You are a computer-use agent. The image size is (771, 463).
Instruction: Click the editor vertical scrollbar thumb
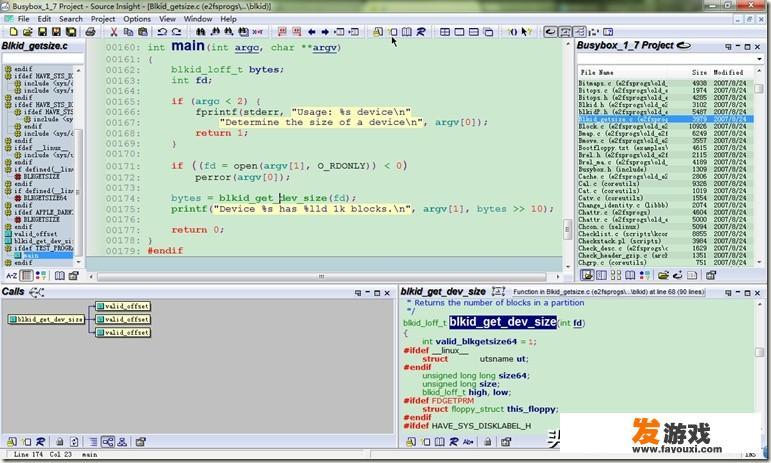(567, 229)
